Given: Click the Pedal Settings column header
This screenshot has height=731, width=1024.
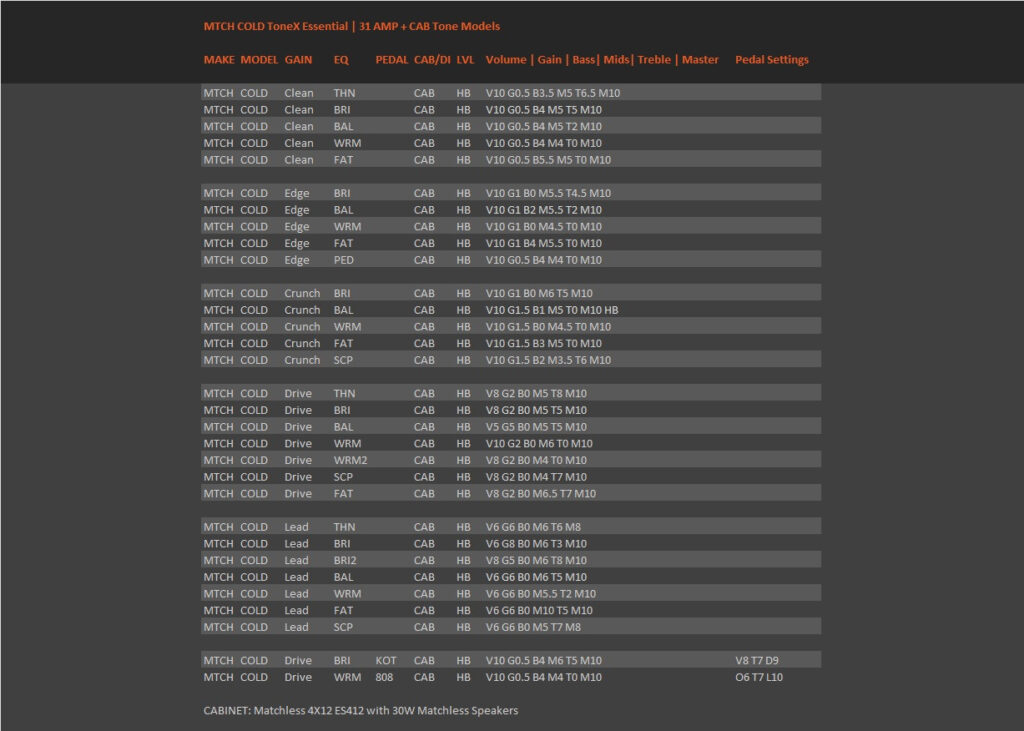Looking at the screenshot, I should pyautogui.click(x=771, y=59).
